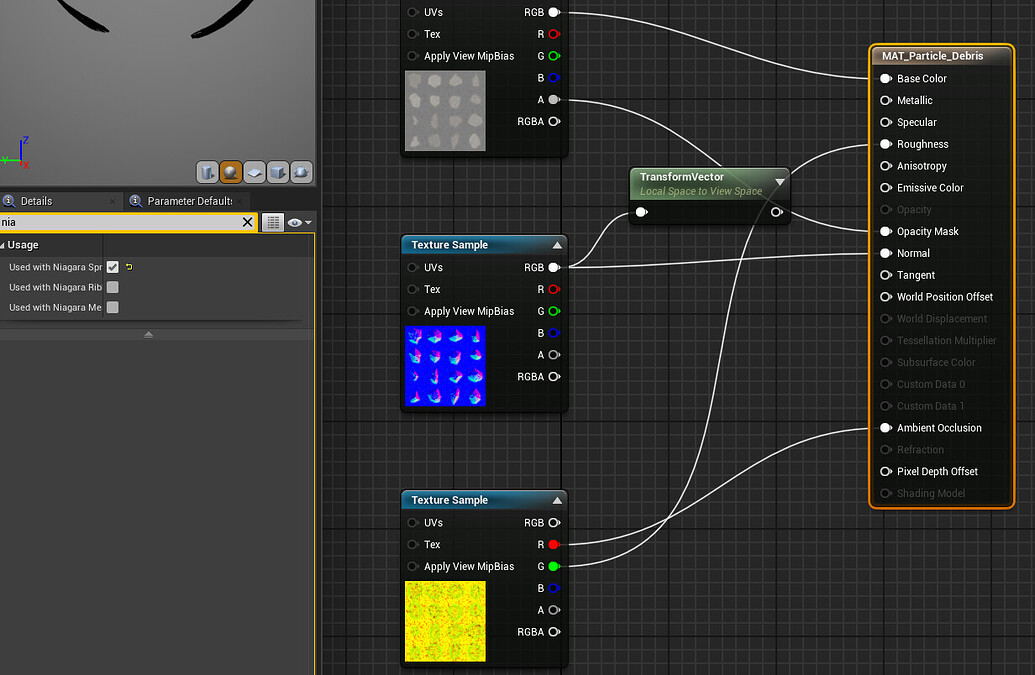Click the yellow texture thumbnail preview
Viewport: 1035px width, 675px height.
(445, 621)
